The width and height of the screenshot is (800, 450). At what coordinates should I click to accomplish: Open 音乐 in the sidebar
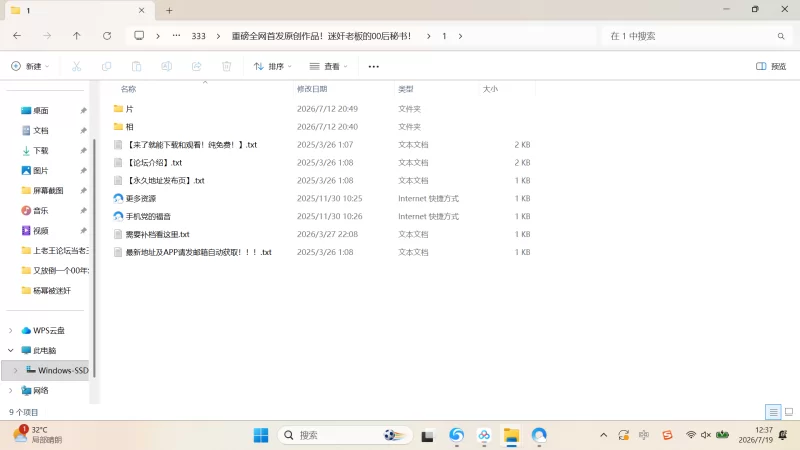click(41, 210)
